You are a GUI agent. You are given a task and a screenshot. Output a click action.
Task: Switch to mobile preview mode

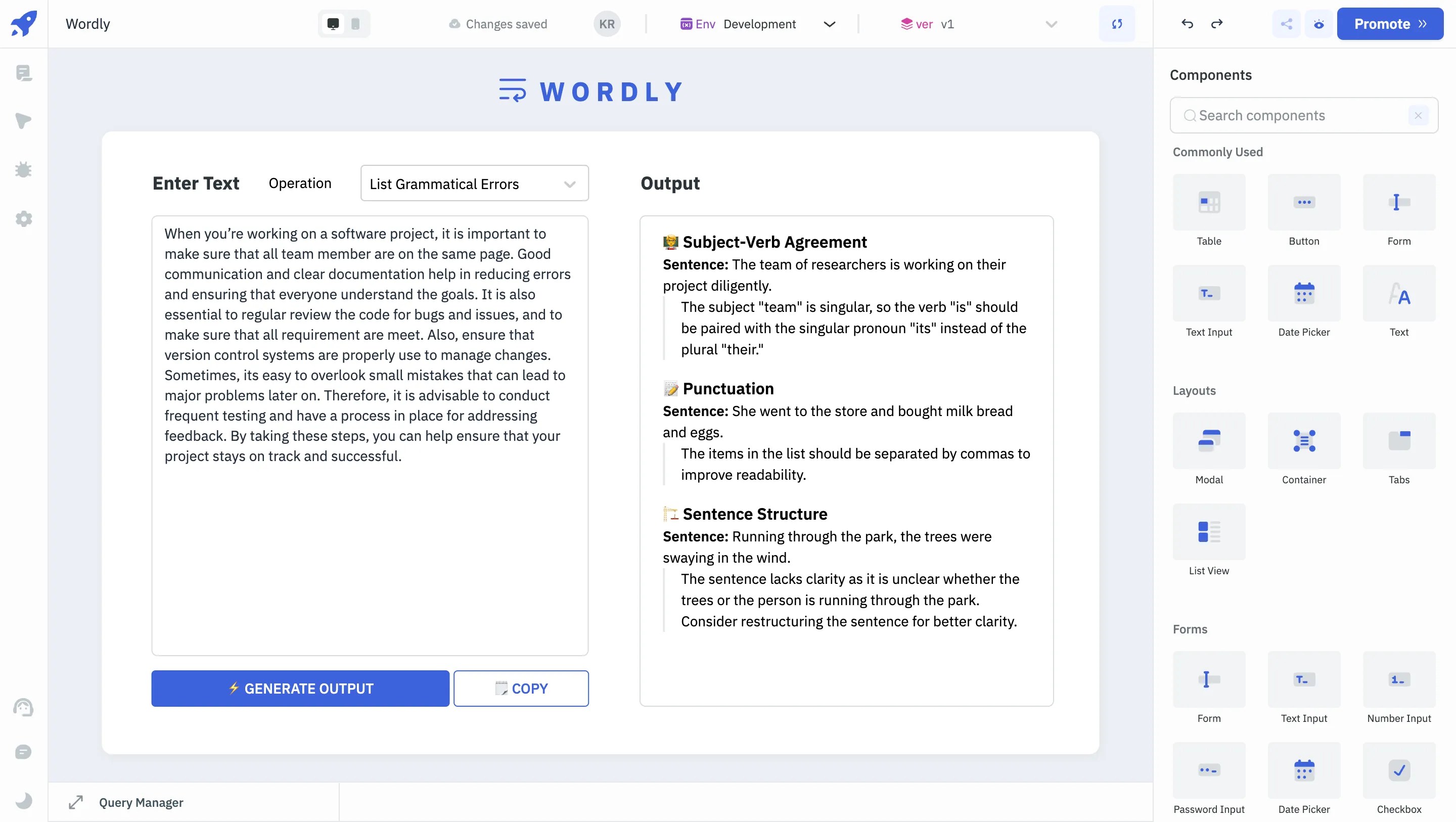click(355, 24)
